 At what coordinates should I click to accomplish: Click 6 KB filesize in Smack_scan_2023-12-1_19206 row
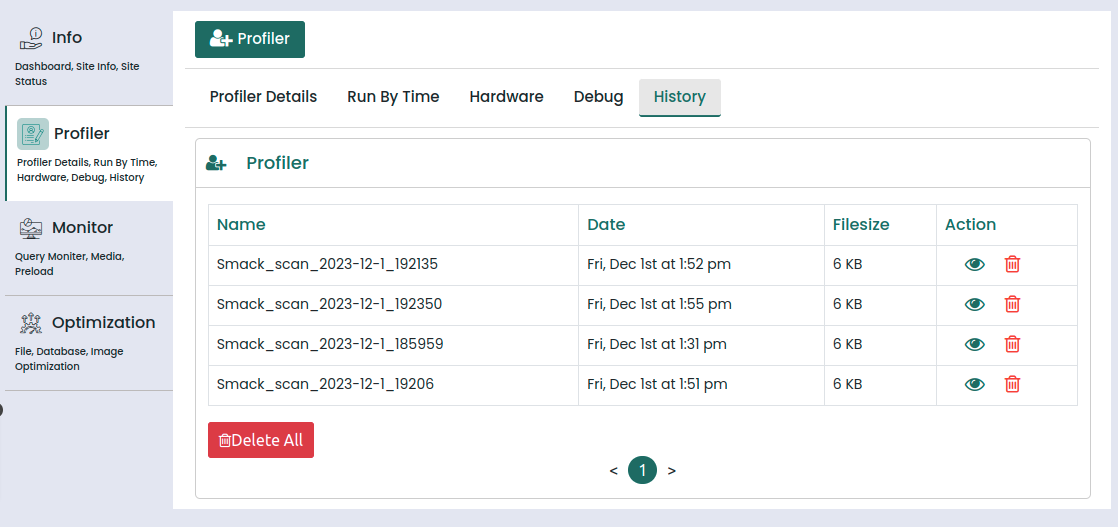point(847,384)
